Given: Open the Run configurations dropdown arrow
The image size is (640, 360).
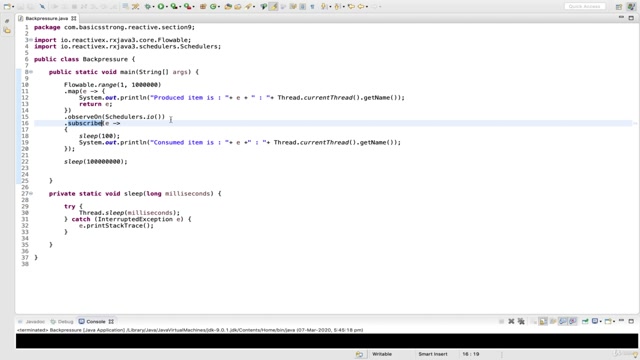Looking at the screenshot, I should point(167,7).
